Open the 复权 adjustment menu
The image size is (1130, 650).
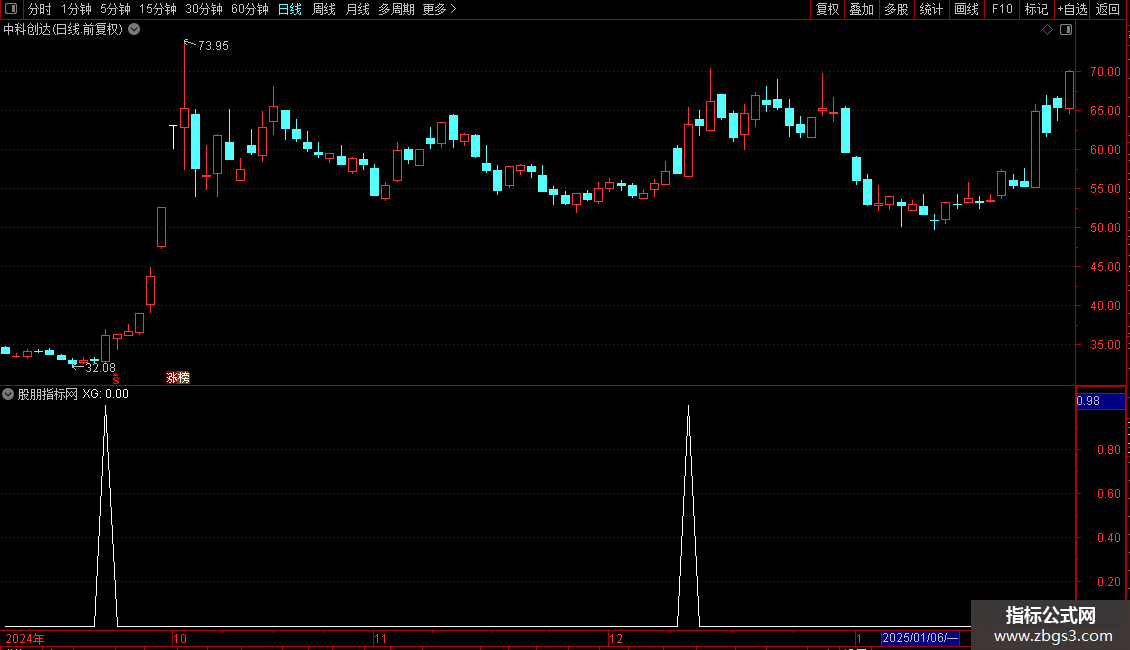[827, 9]
